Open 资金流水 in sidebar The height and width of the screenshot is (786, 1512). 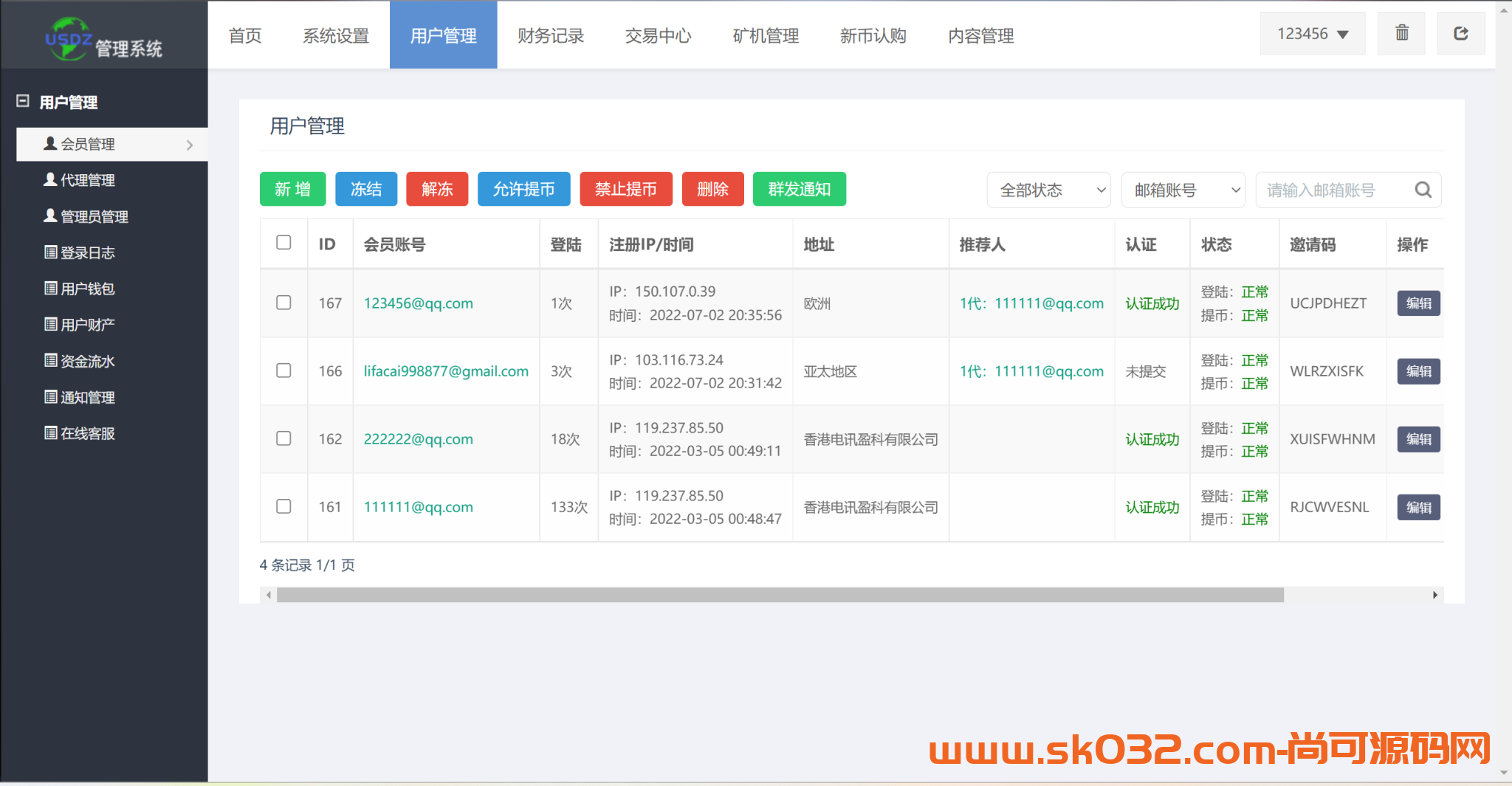point(87,361)
